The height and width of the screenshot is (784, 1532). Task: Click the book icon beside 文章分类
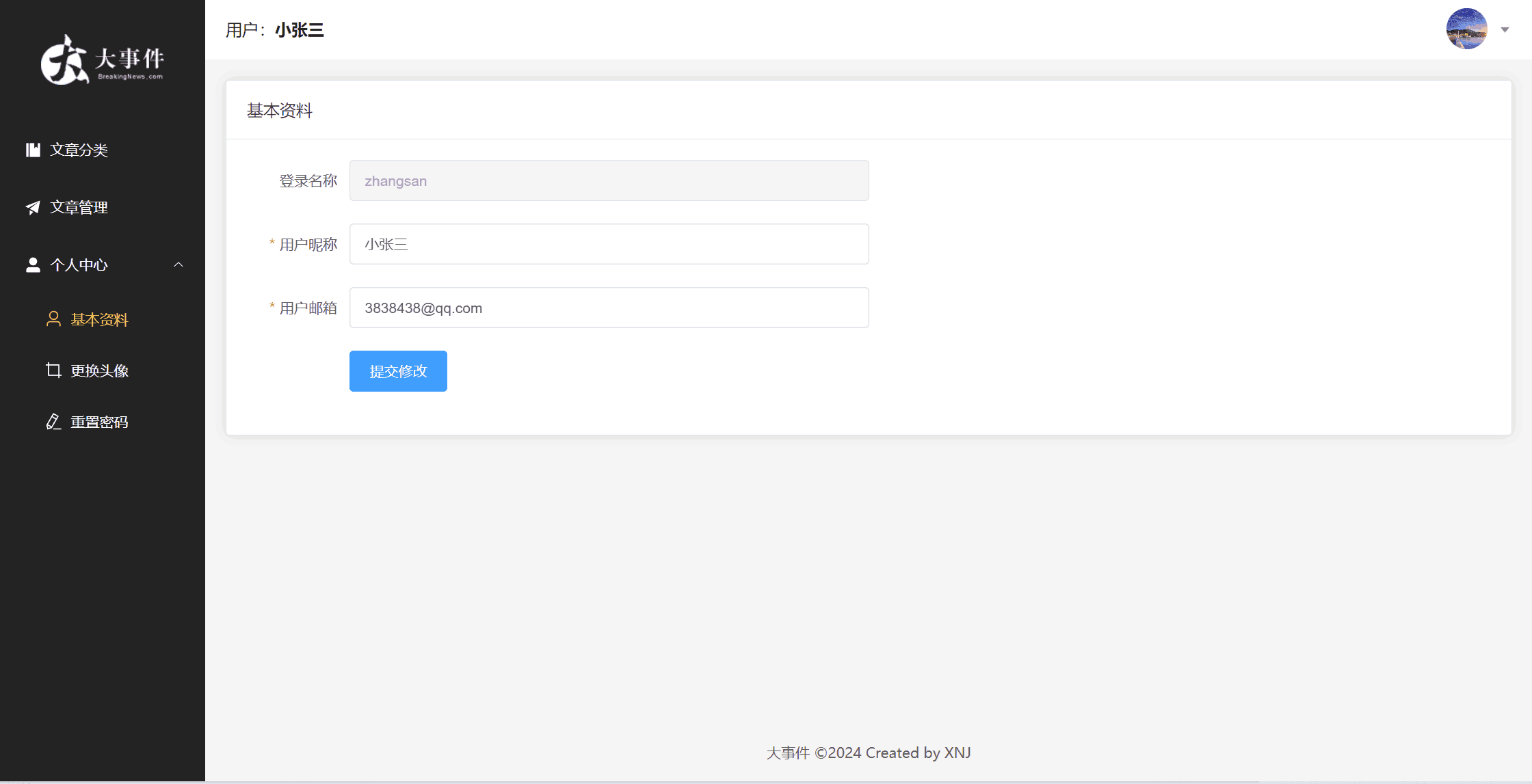(33, 150)
